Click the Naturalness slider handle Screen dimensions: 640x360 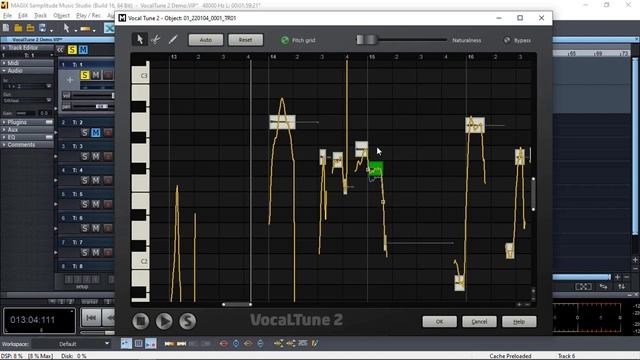[x=366, y=40]
